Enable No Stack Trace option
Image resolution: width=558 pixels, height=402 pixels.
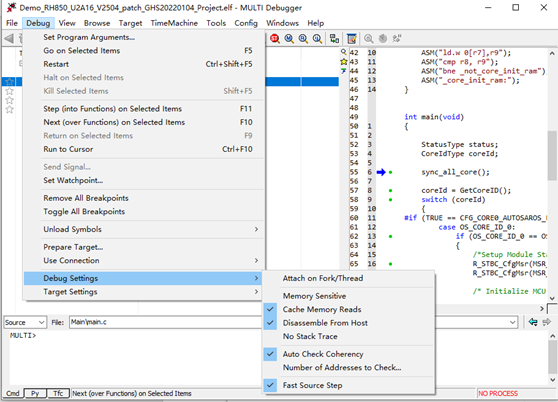(x=348, y=337)
